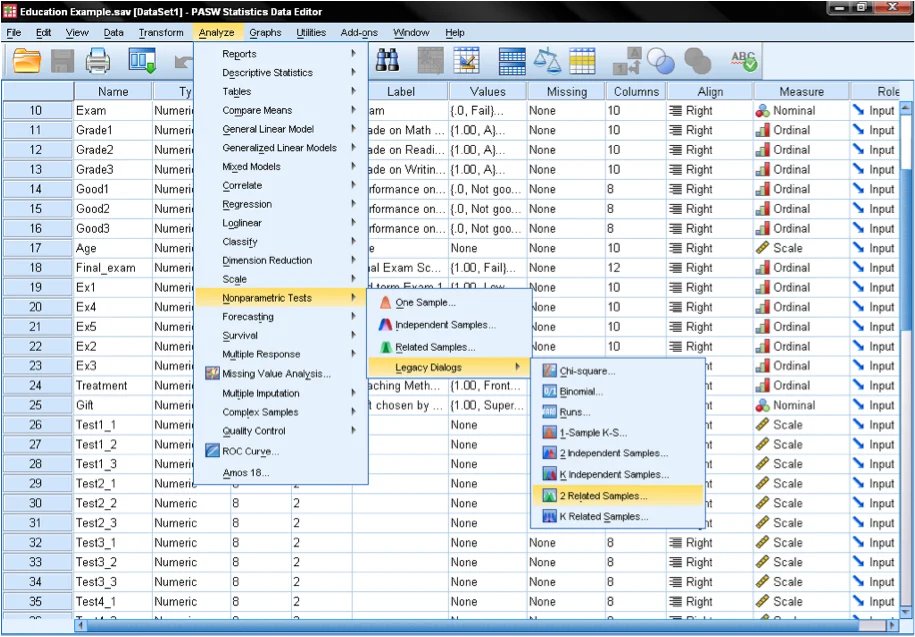Image resolution: width=915 pixels, height=637 pixels.
Task: Click the Final_exam variable name cell
Action: click(113, 268)
